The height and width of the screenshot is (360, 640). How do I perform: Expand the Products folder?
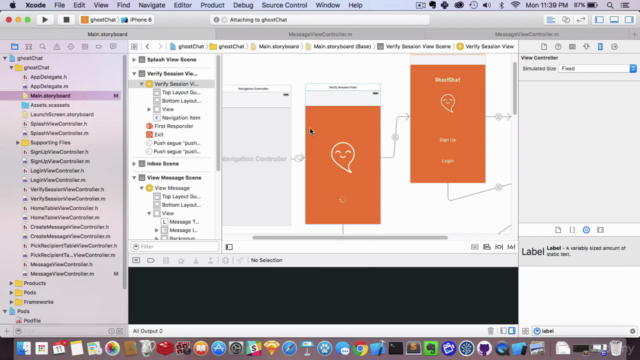tap(11, 283)
